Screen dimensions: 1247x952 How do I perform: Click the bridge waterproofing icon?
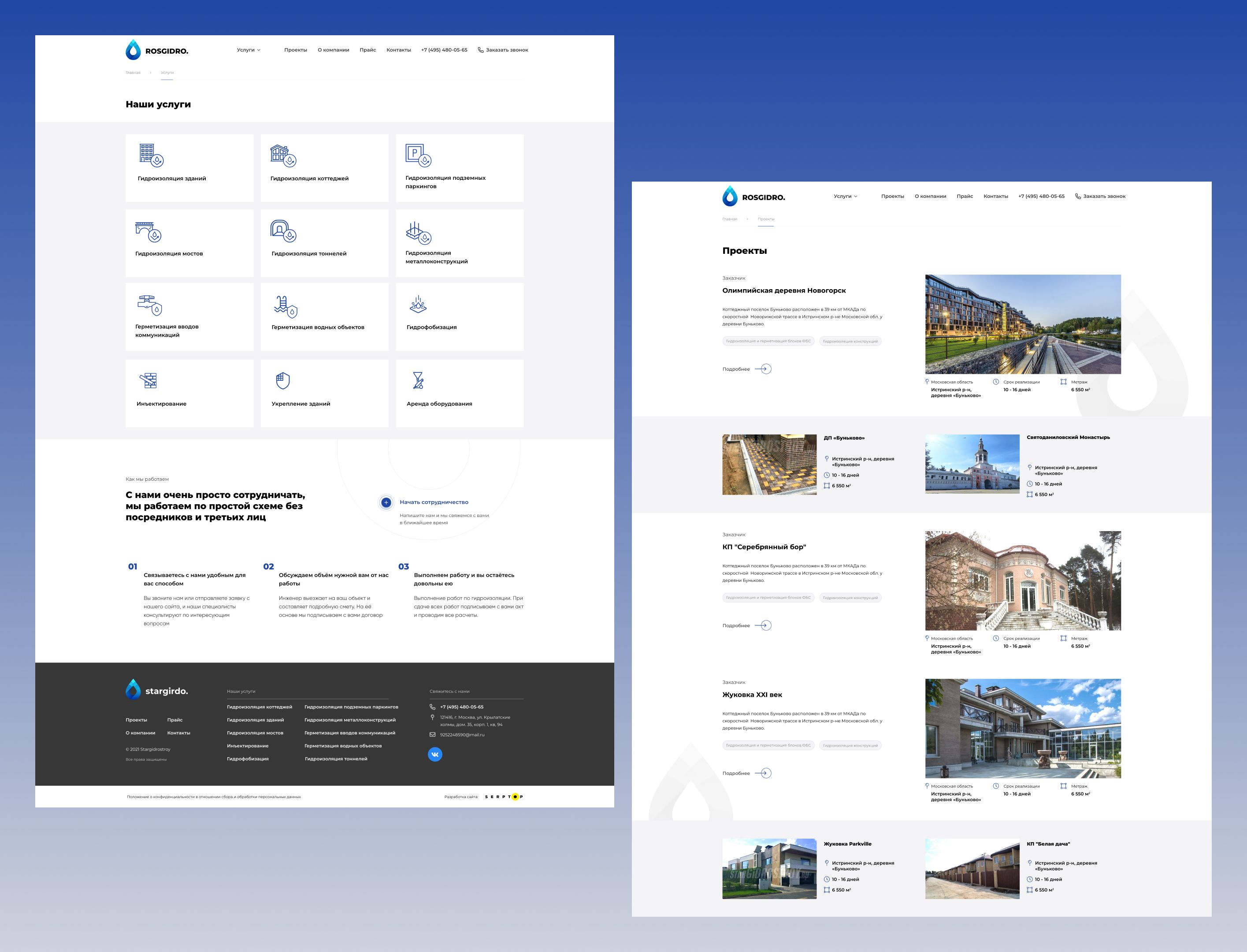[148, 231]
